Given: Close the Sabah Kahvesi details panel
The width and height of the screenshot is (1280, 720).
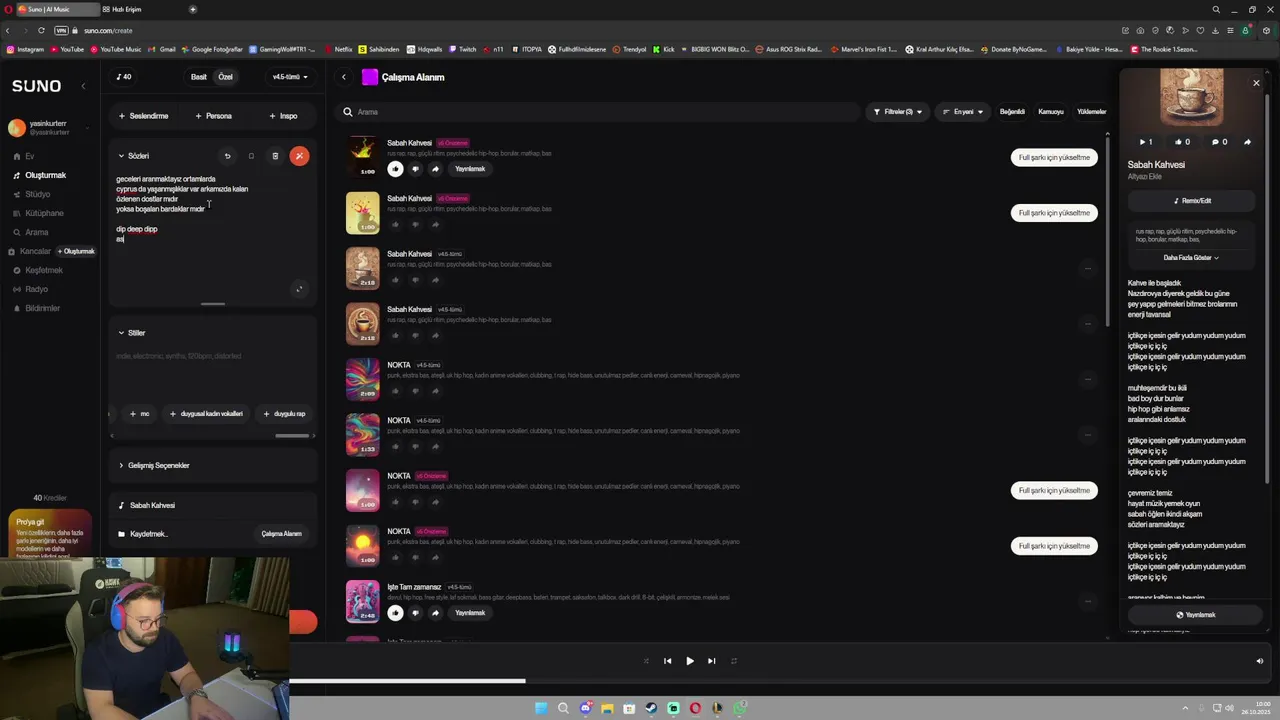Looking at the screenshot, I should (x=1256, y=83).
